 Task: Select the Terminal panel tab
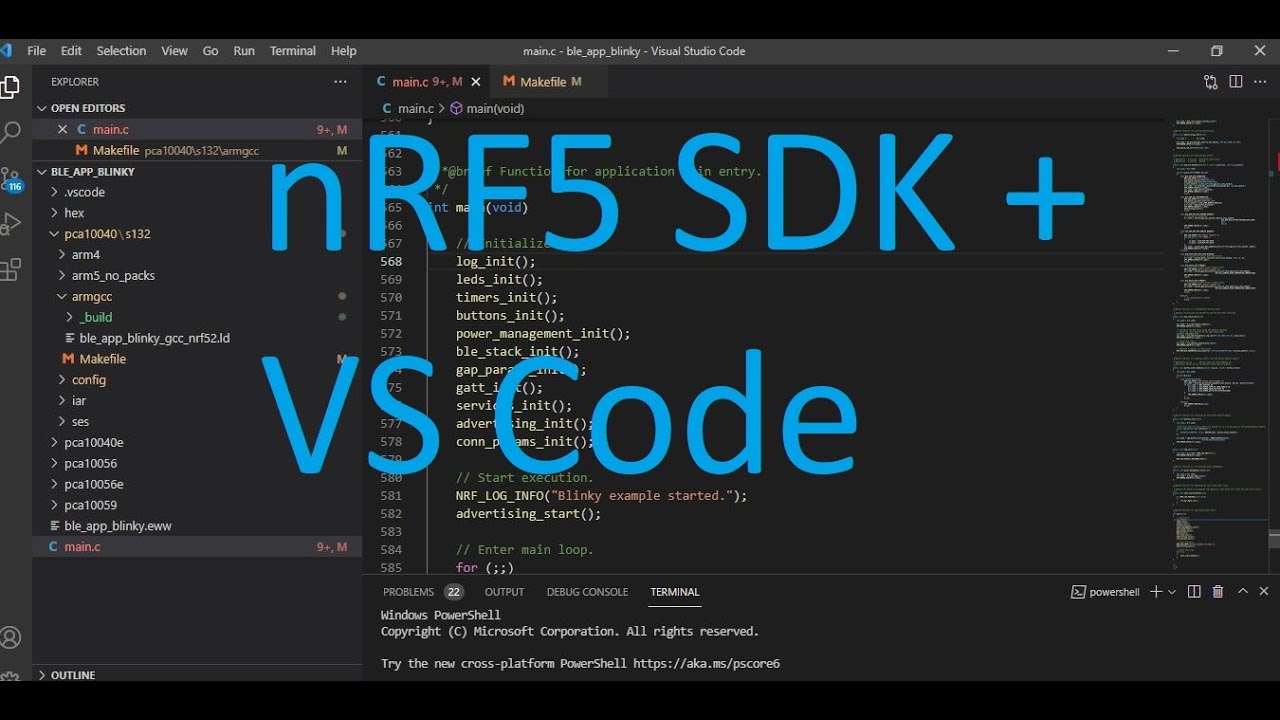tap(675, 592)
